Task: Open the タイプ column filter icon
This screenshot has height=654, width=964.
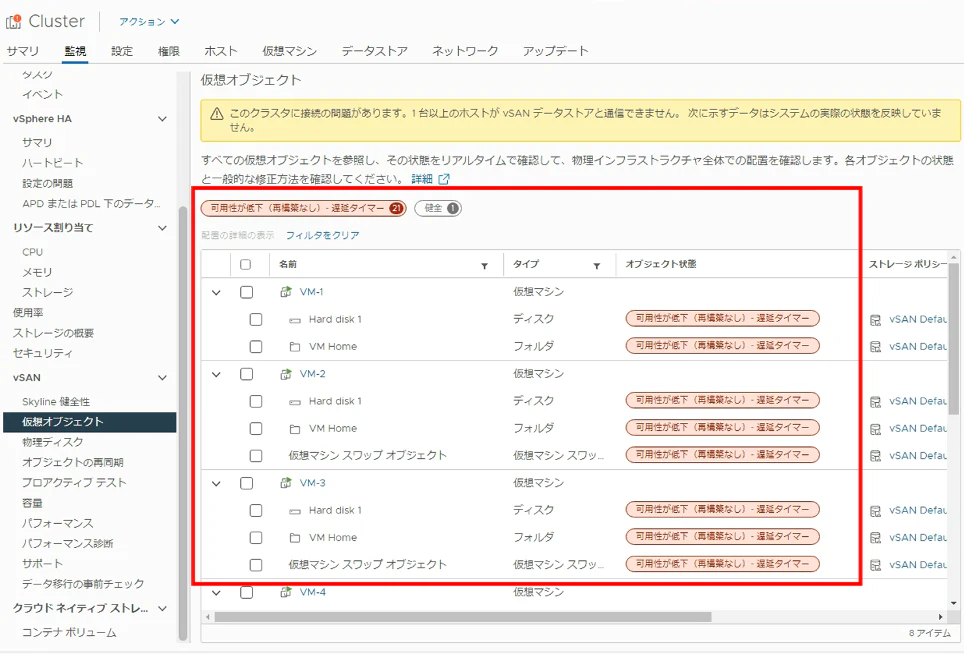Action: pyautogui.click(x=596, y=266)
